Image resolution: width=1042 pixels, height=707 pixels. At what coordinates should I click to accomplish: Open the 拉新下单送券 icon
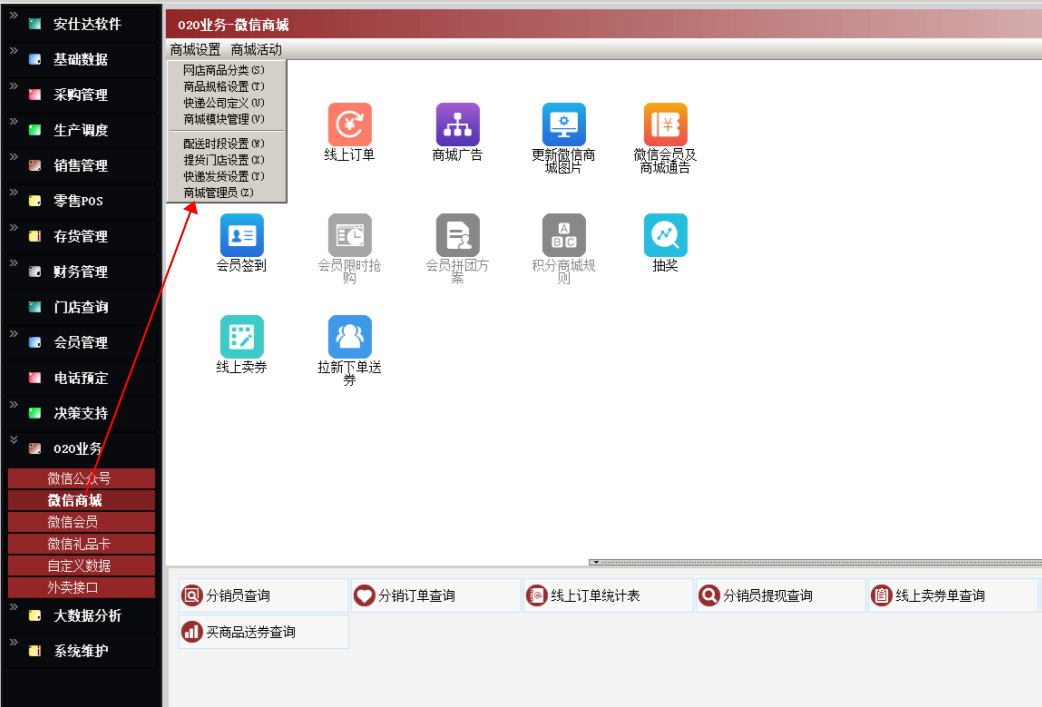[x=350, y=337]
